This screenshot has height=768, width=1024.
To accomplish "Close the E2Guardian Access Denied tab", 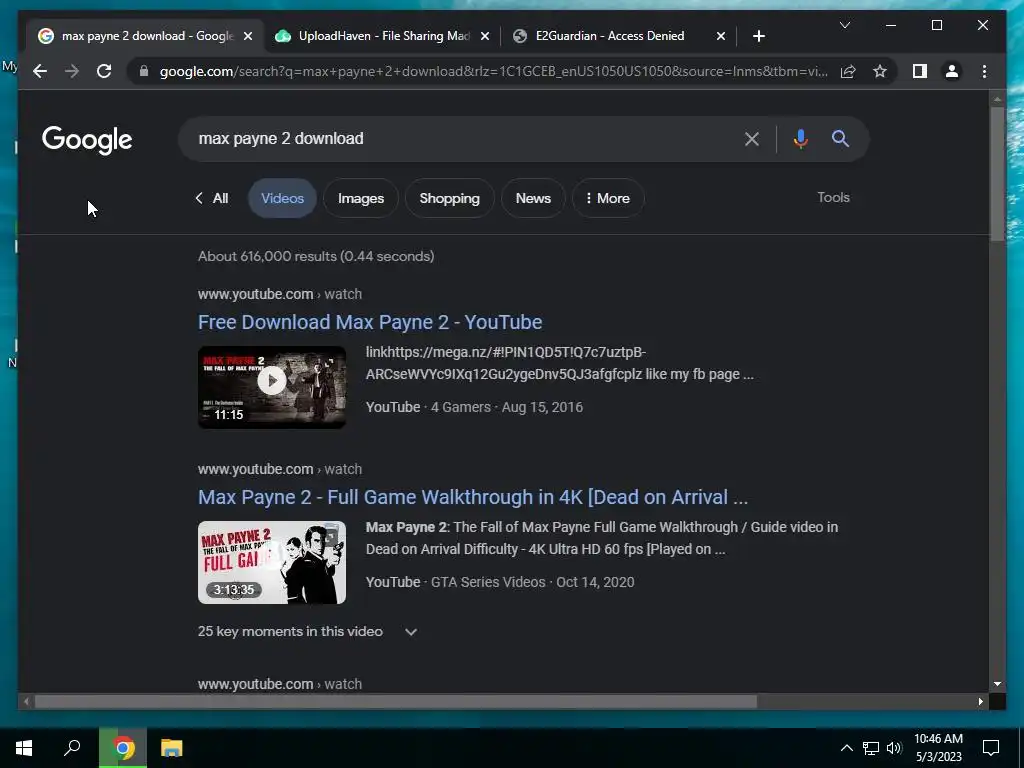I will tap(720, 36).
